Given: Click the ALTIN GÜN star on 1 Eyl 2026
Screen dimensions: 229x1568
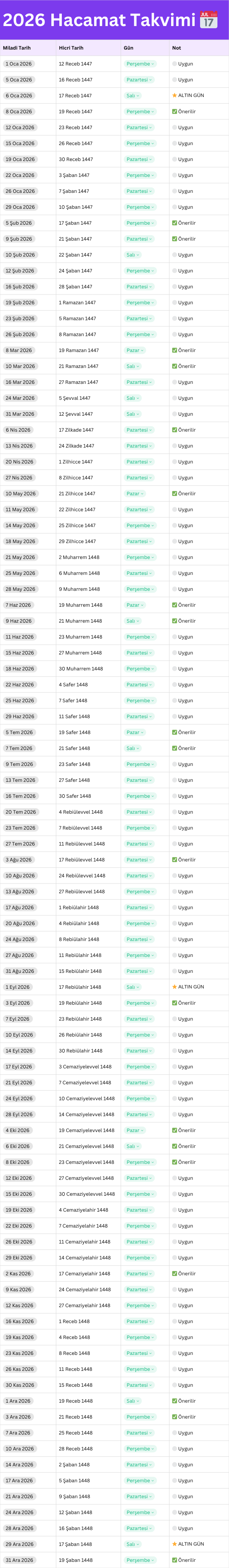Looking at the screenshot, I should 175,987.
